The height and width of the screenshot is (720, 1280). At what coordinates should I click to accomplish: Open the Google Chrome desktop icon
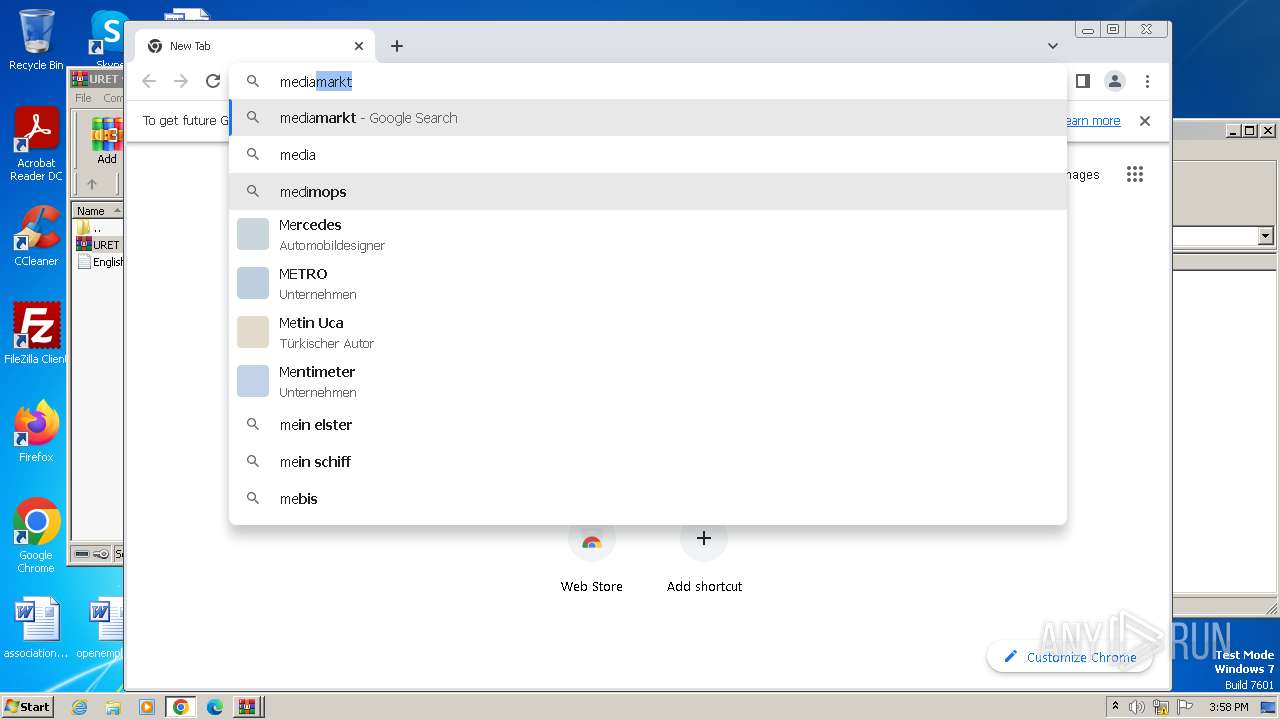click(36, 536)
